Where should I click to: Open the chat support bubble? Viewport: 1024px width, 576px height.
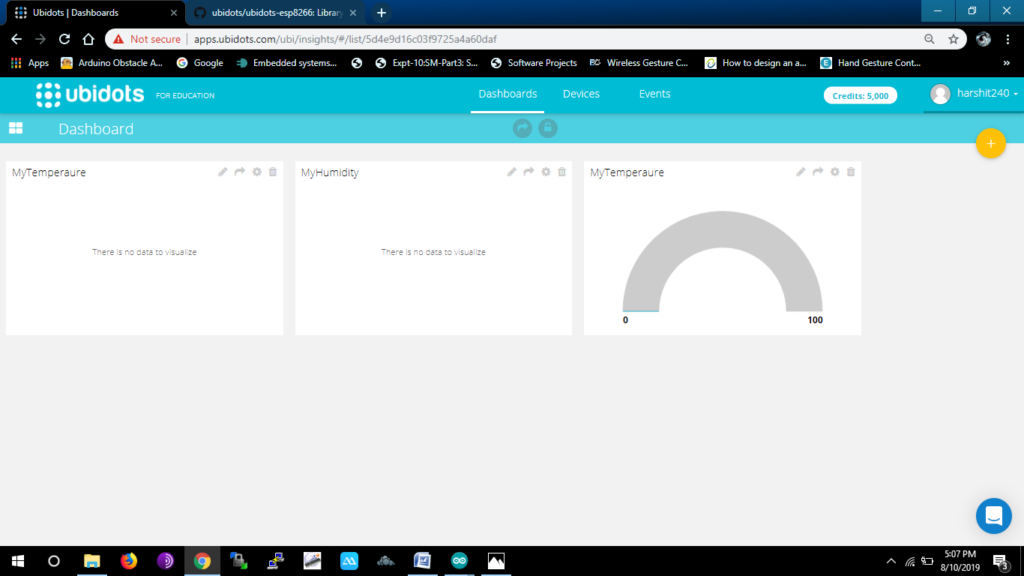994,516
